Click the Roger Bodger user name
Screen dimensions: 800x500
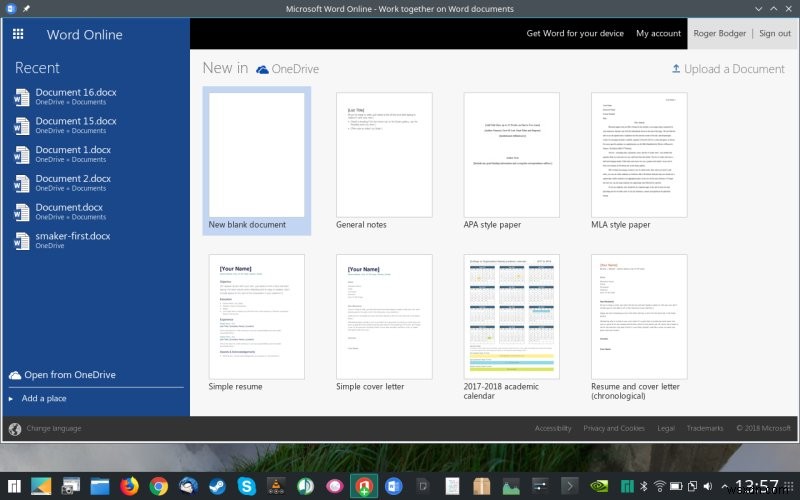[x=719, y=33]
